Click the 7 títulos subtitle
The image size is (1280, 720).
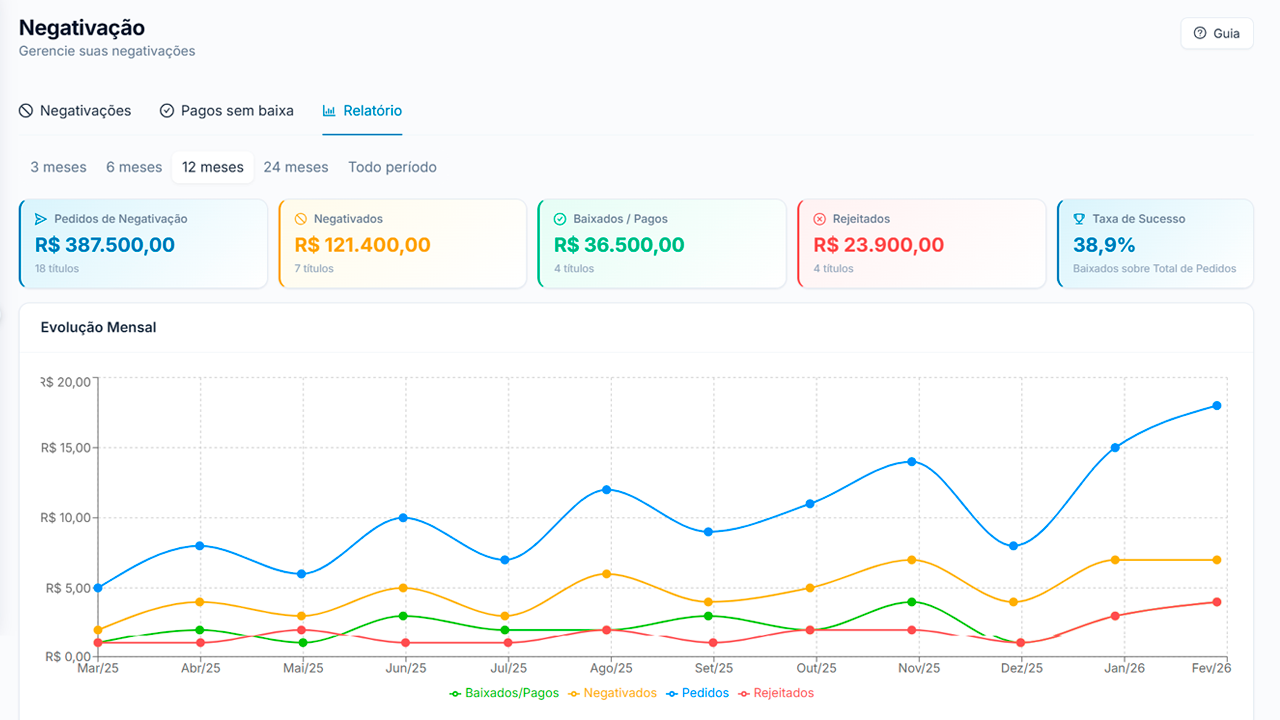[314, 269]
